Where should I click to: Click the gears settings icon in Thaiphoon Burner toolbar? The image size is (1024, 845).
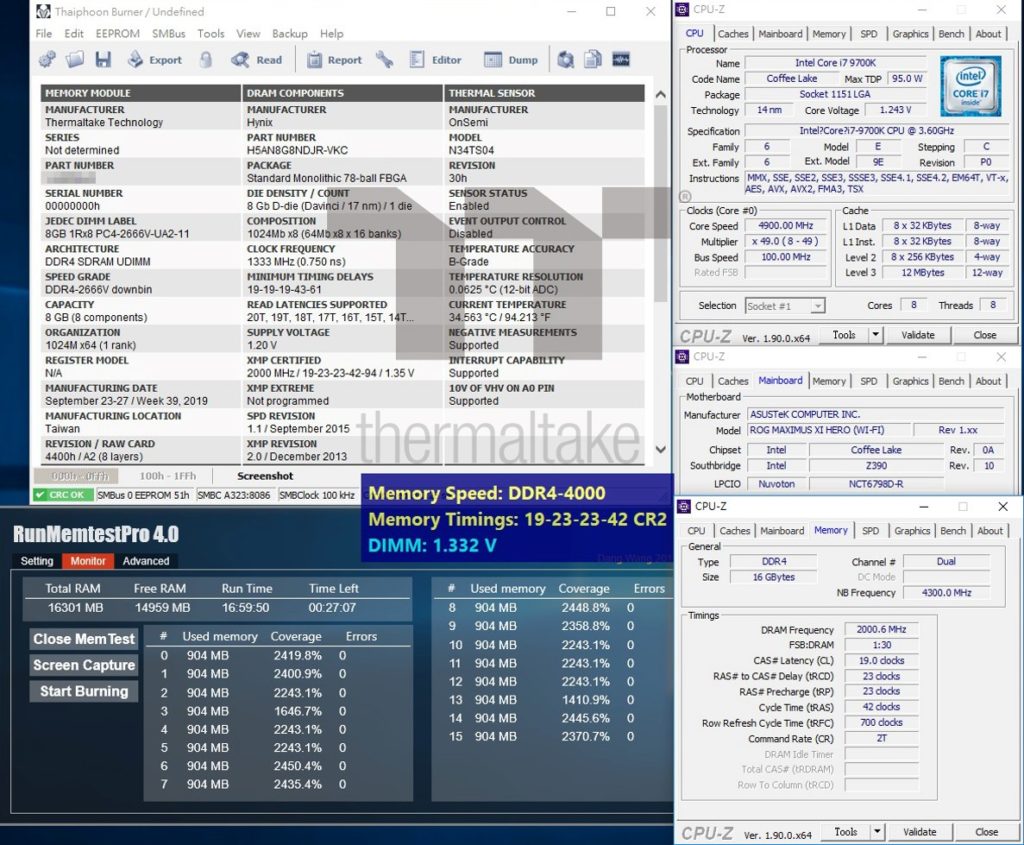click(x=47, y=59)
